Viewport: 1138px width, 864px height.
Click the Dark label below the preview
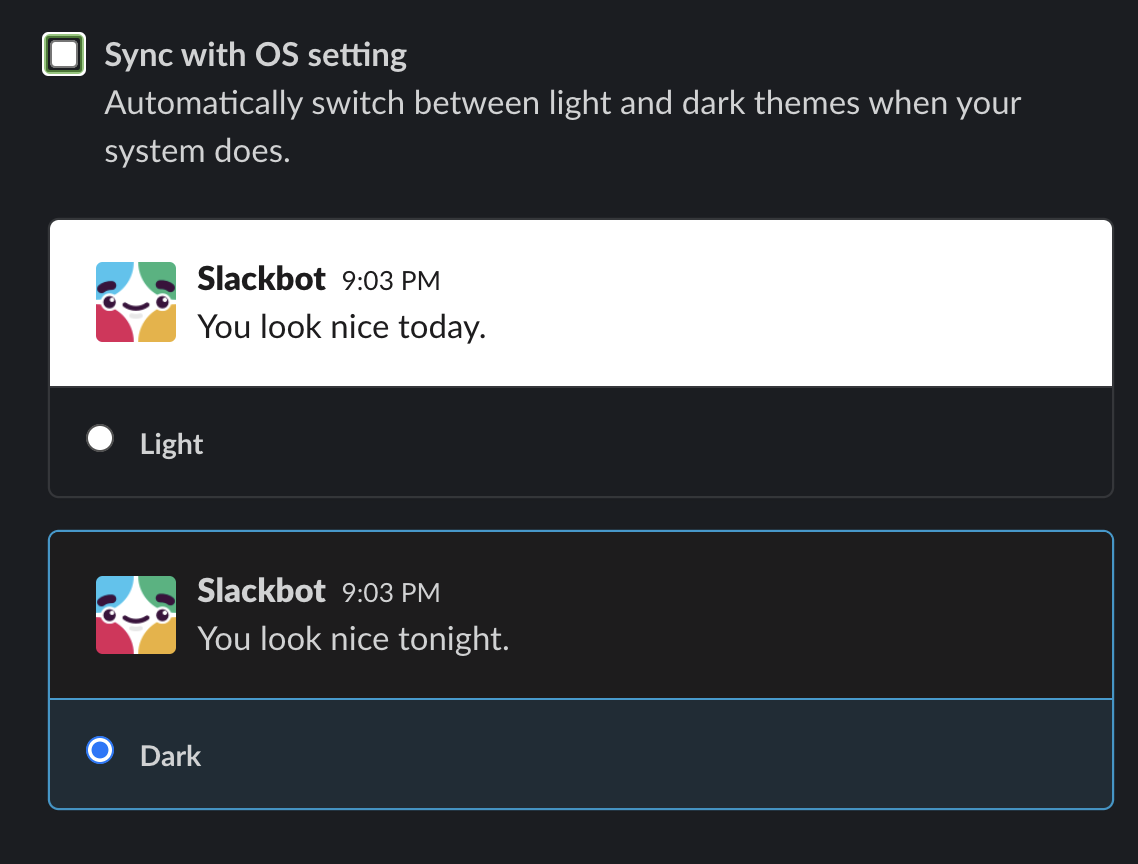pos(170,756)
